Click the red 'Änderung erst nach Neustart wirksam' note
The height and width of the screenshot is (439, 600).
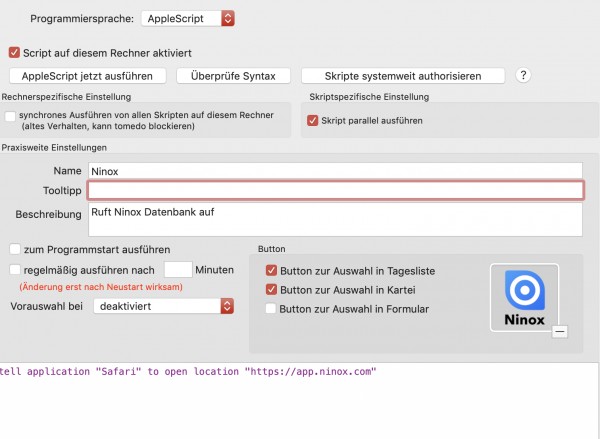[101, 287]
